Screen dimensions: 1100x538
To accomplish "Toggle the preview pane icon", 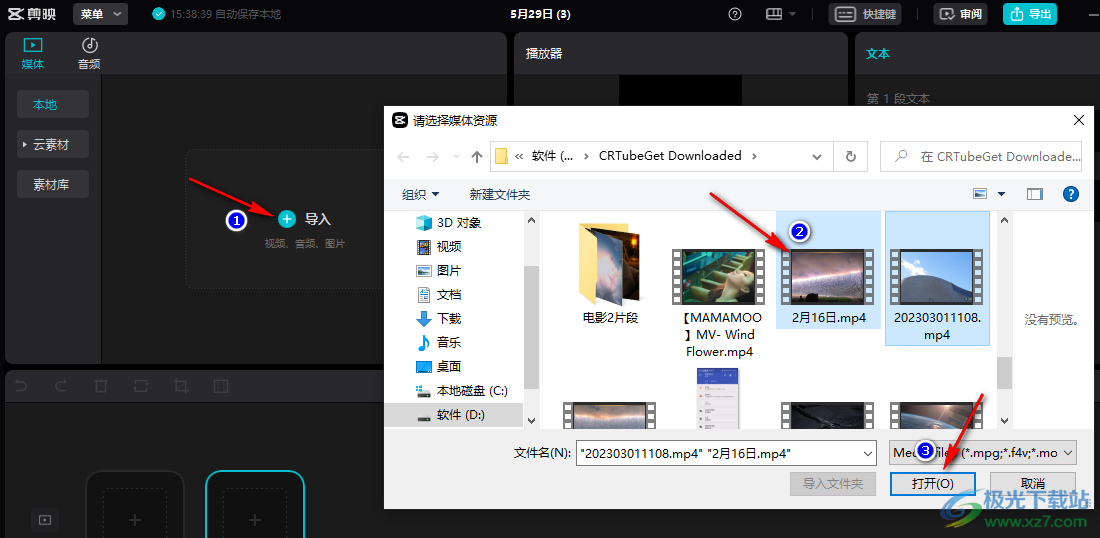I will (x=1034, y=194).
